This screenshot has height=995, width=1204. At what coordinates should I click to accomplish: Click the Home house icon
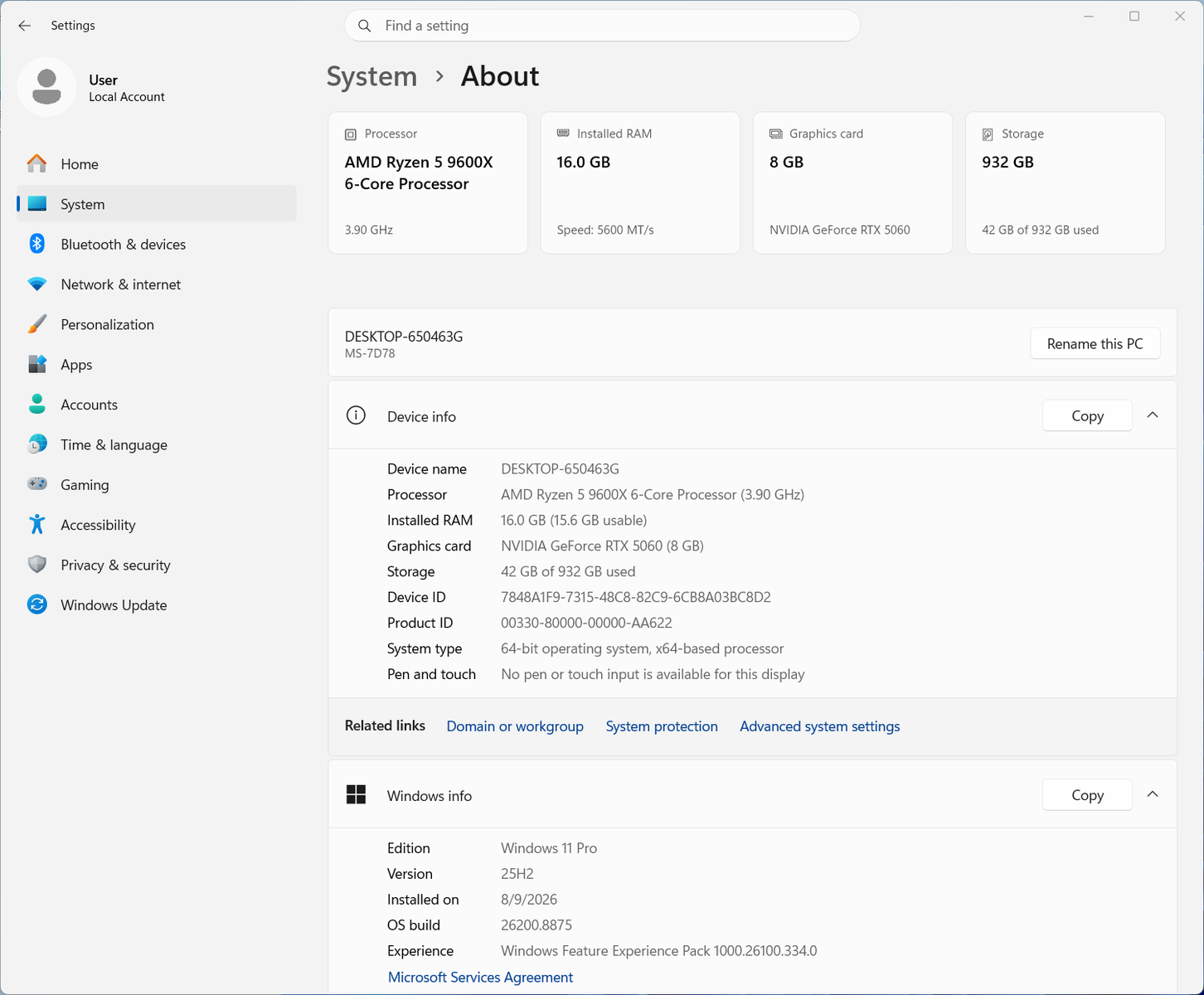(37, 163)
